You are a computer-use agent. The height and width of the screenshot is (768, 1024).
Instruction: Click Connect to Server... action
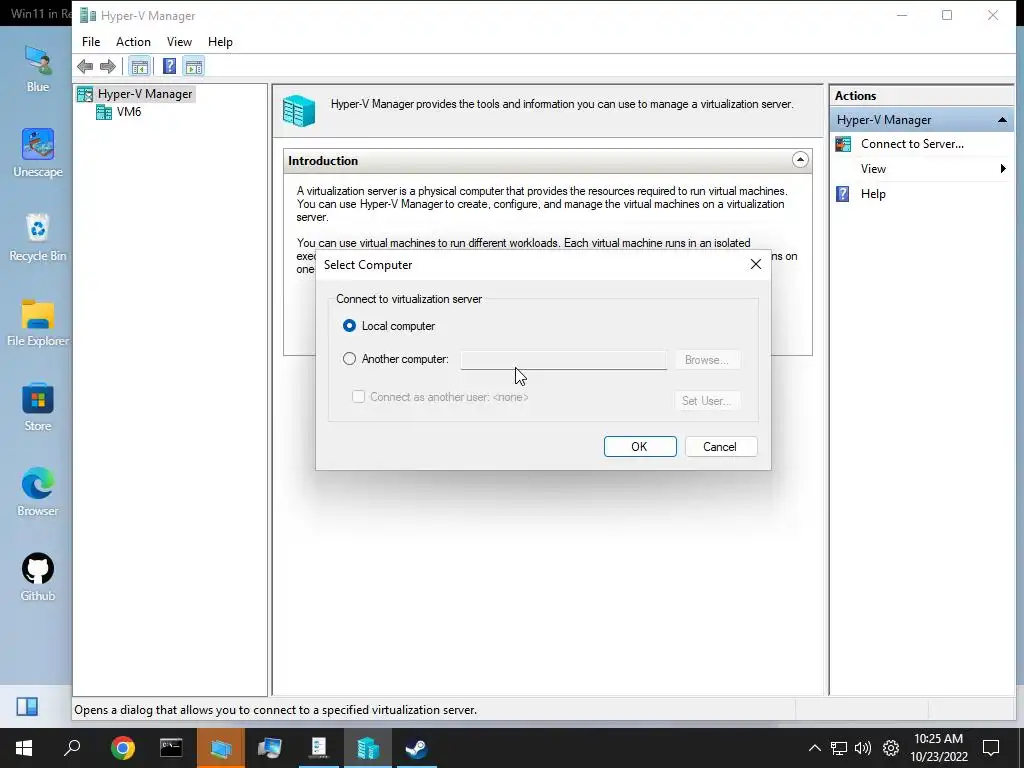click(912, 144)
